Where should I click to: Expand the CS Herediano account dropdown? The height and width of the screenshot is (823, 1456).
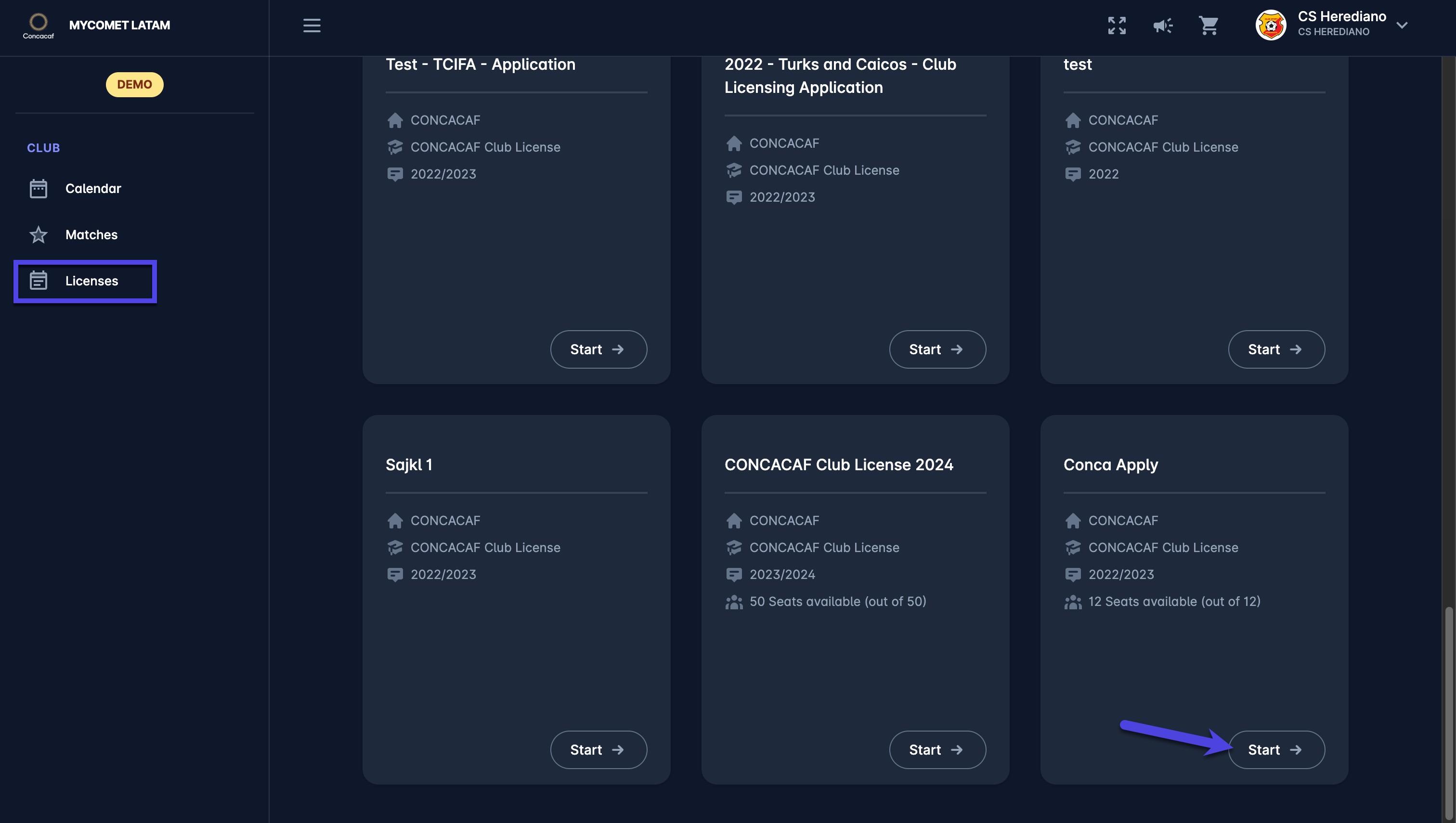[1402, 26]
